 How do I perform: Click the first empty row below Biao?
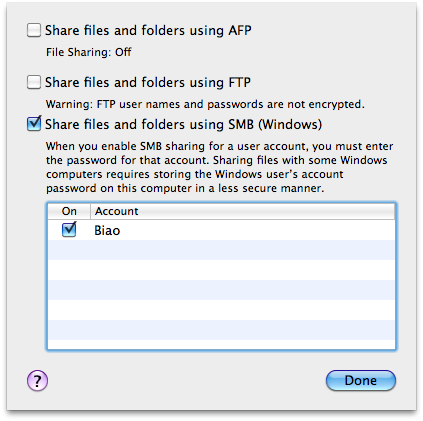[x=221, y=250]
